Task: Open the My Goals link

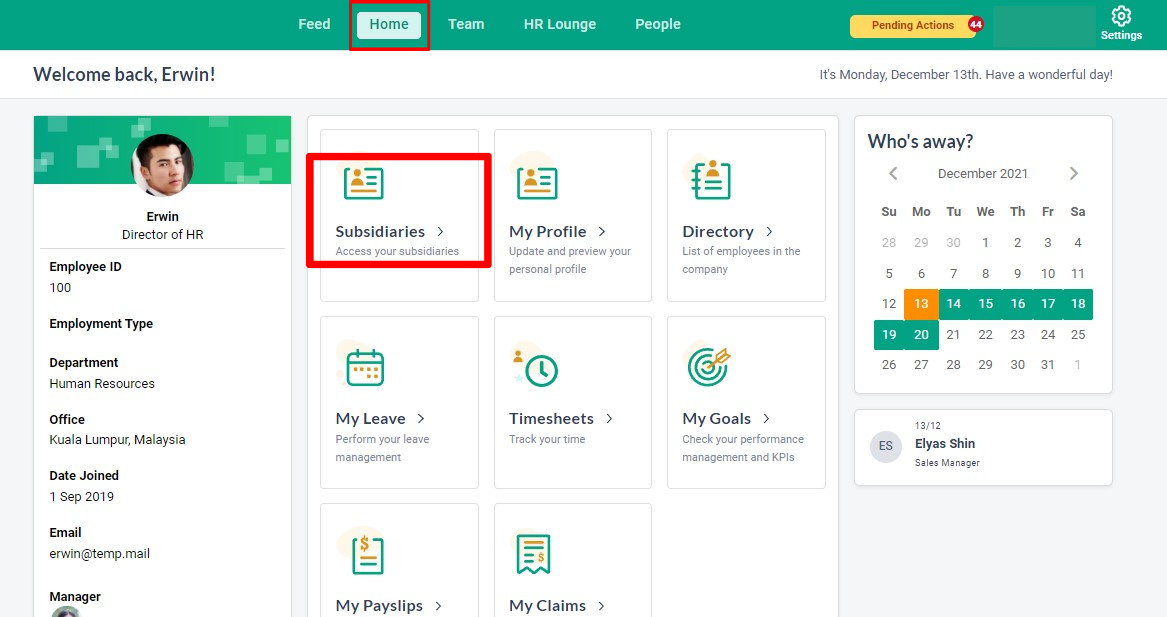Action: click(x=717, y=418)
